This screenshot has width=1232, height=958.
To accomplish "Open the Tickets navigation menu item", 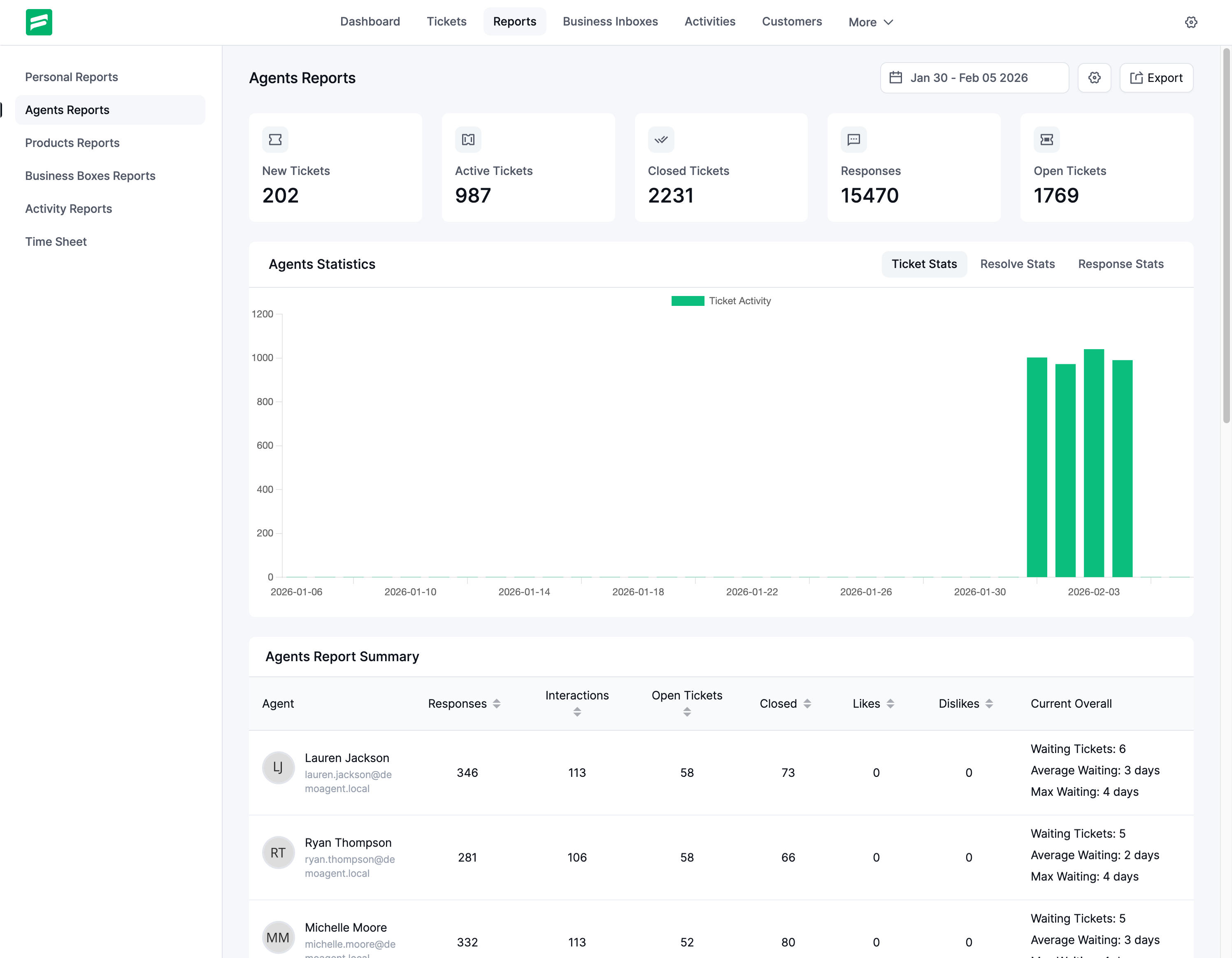I will tap(446, 21).
